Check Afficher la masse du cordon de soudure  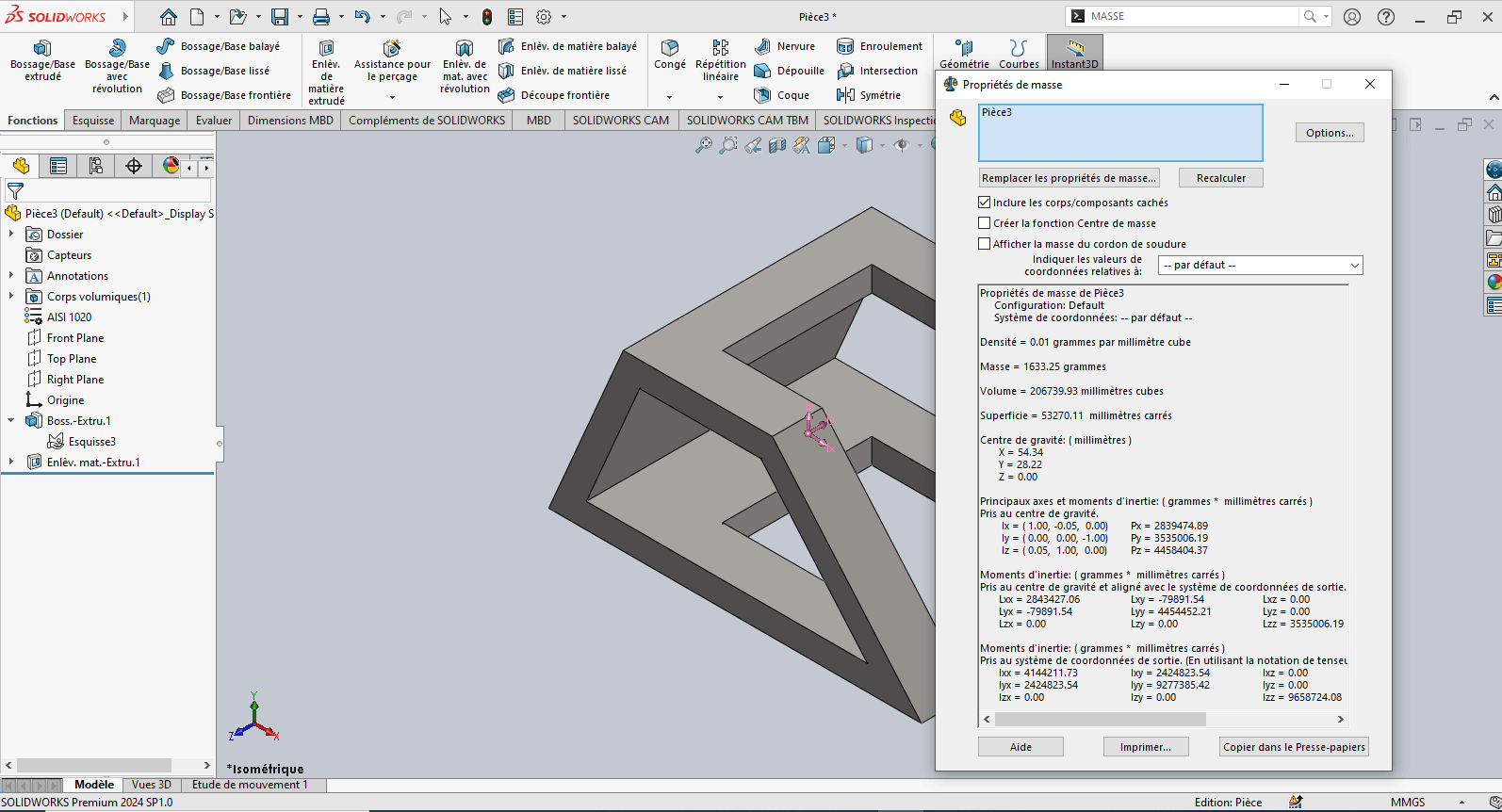pyautogui.click(x=985, y=244)
